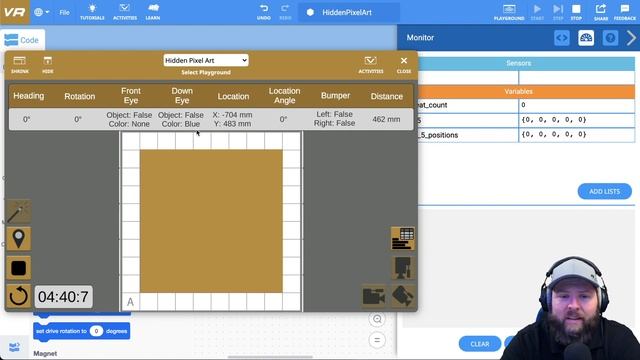640x360 pixels.
Task: Click the Undo arrow
Action: pos(264,12)
